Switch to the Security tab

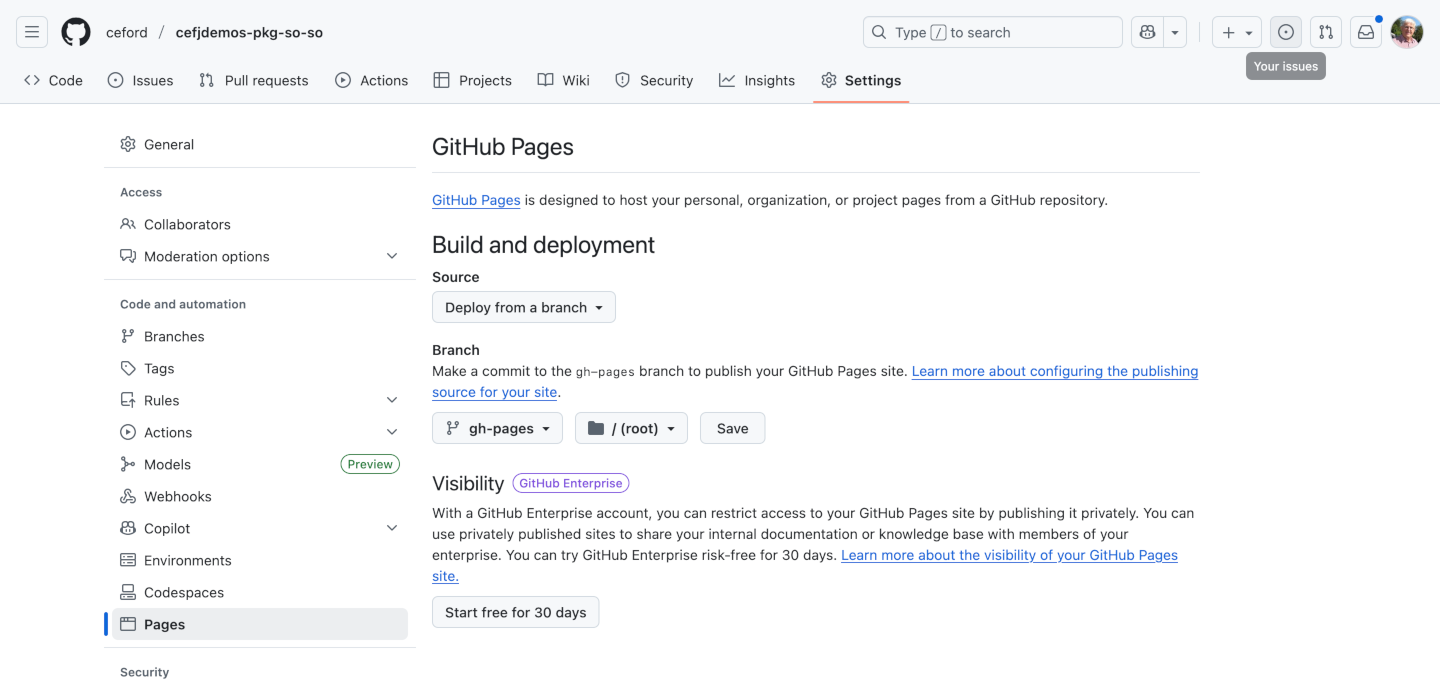pyautogui.click(x=654, y=80)
